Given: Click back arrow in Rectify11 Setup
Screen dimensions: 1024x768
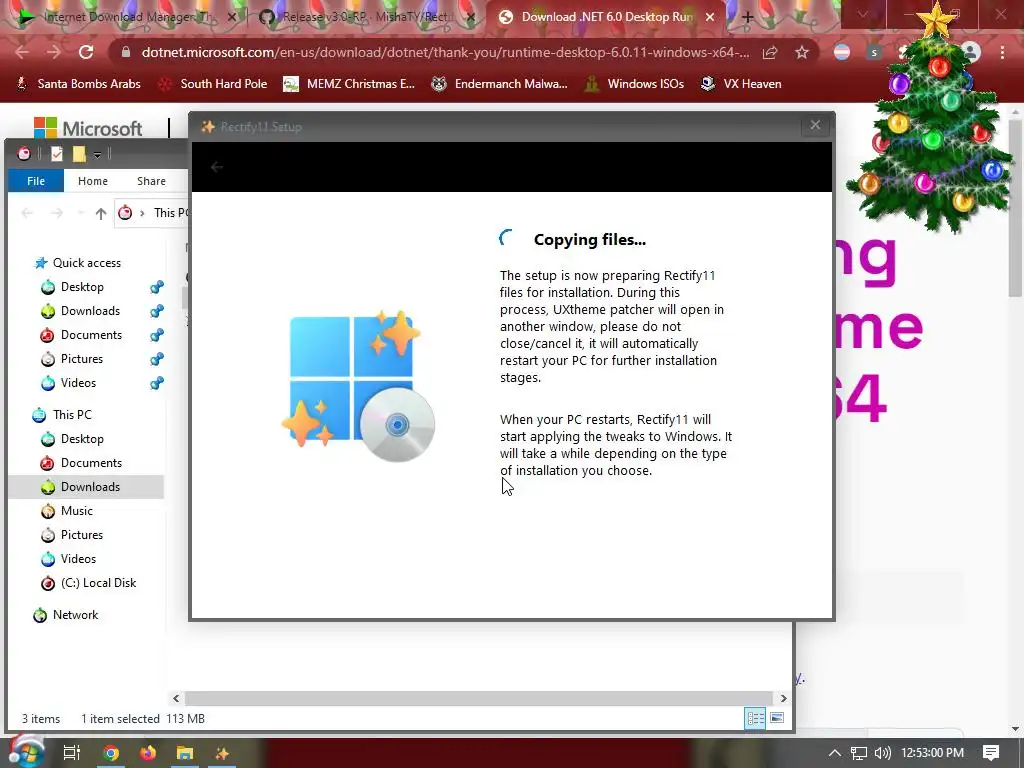Looking at the screenshot, I should coord(217,167).
